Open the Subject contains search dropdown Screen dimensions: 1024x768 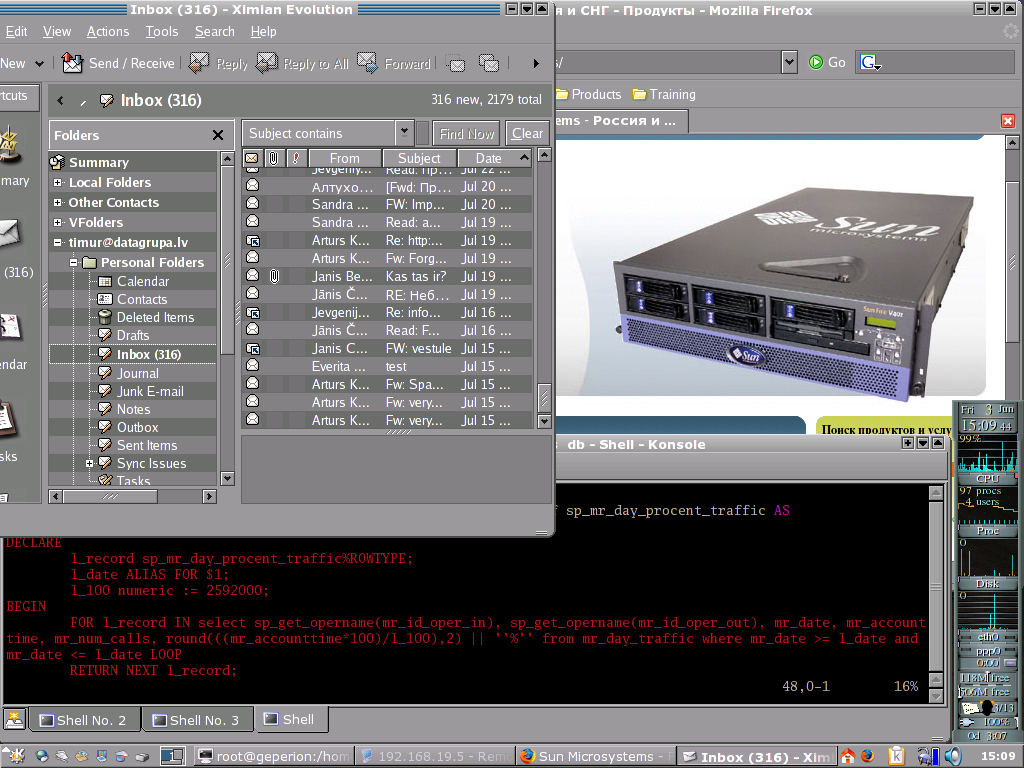click(x=404, y=133)
